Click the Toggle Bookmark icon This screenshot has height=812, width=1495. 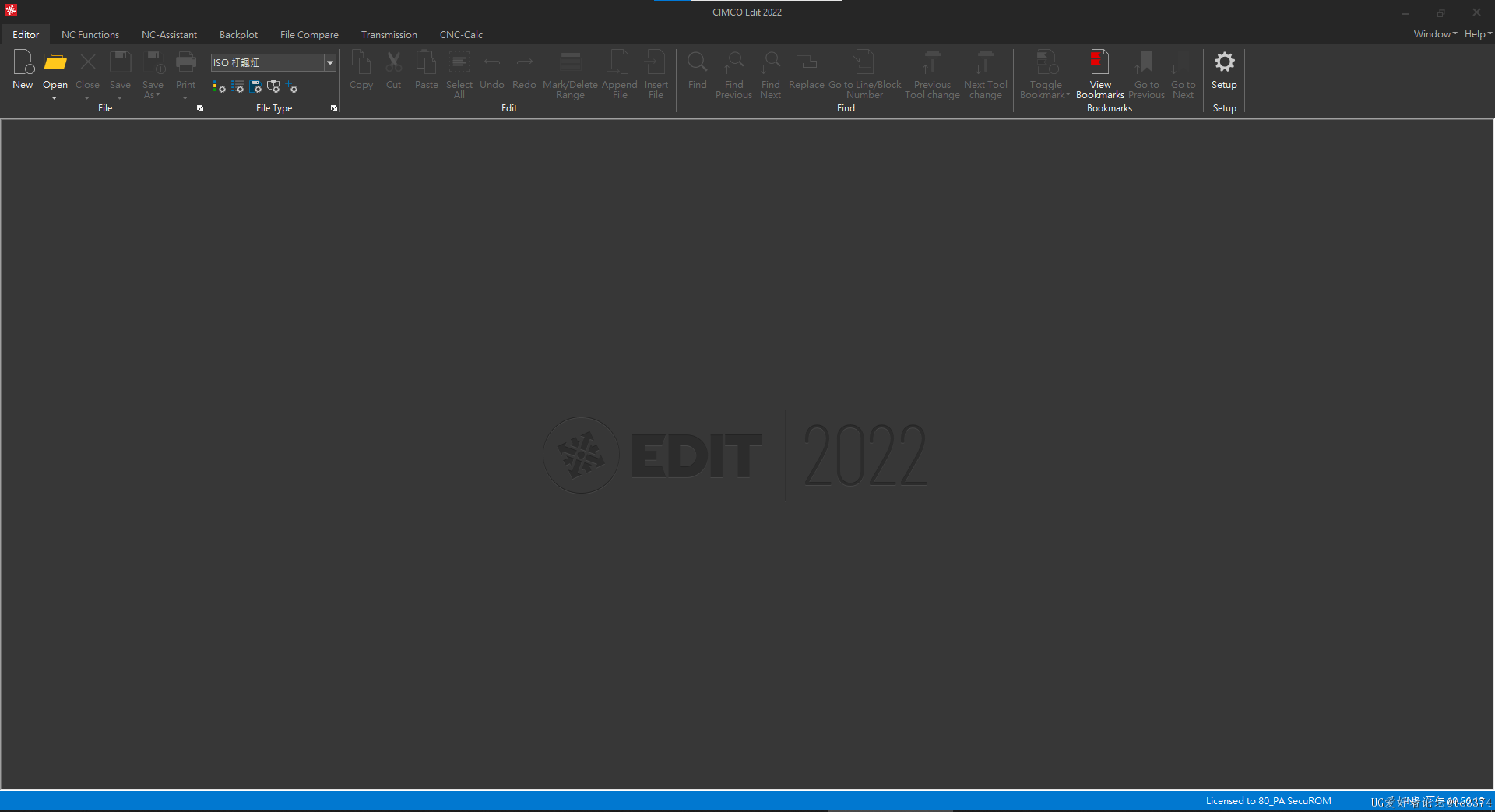click(1046, 62)
